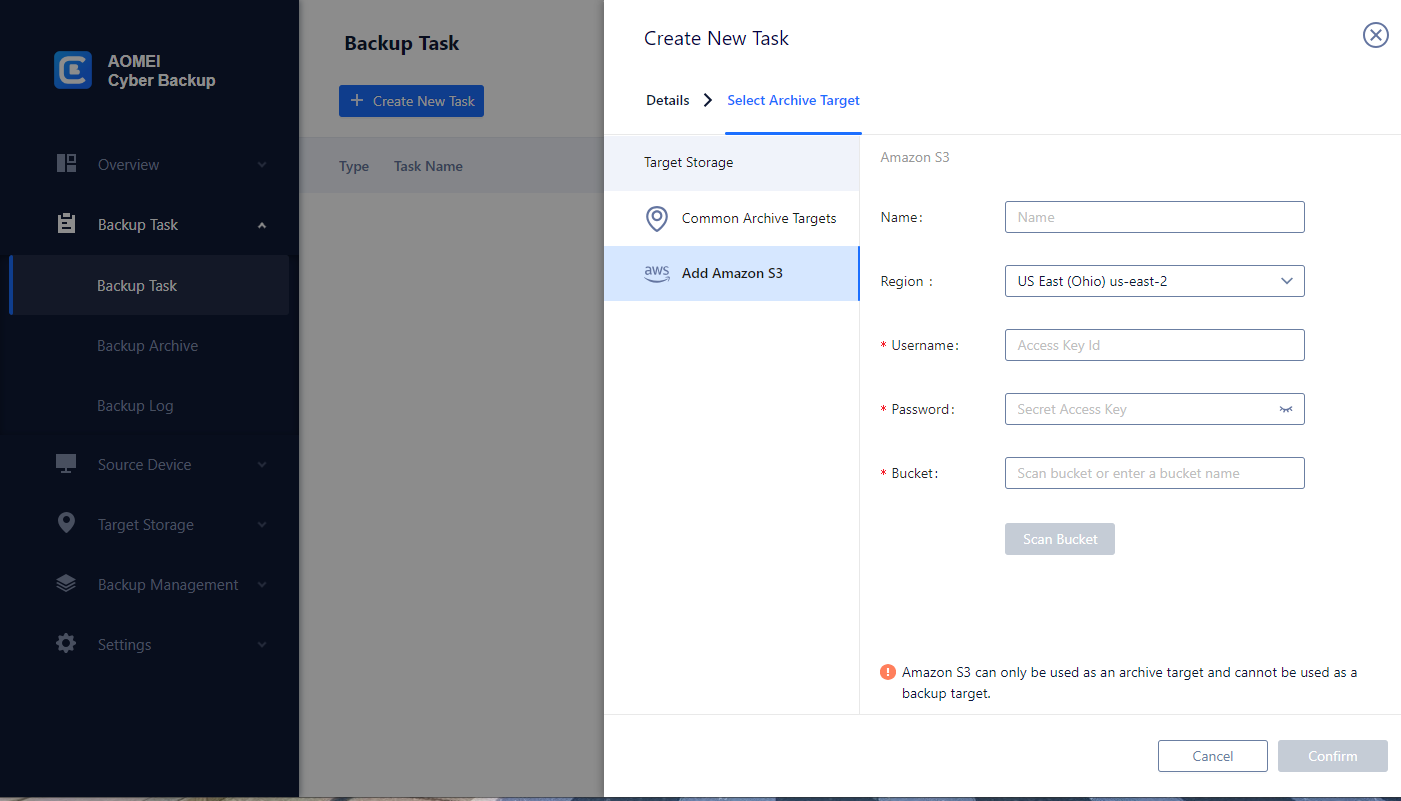Select the Select Archive Target step
Image resolution: width=1401 pixels, height=801 pixels.
tap(794, 100)
